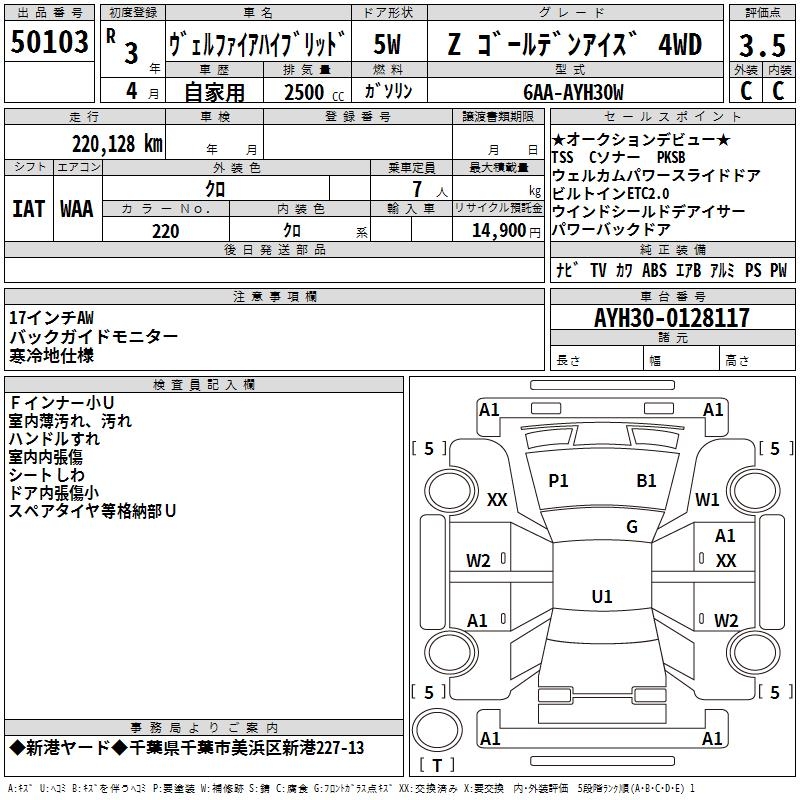The height and width of the screenshot is (800, 800).
Task: Click the P1 mark on the hood diagram
Action: point(558,481)
